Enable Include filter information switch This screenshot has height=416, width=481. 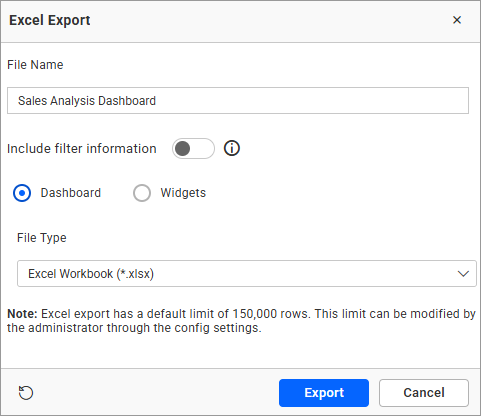tap(193, 148)
